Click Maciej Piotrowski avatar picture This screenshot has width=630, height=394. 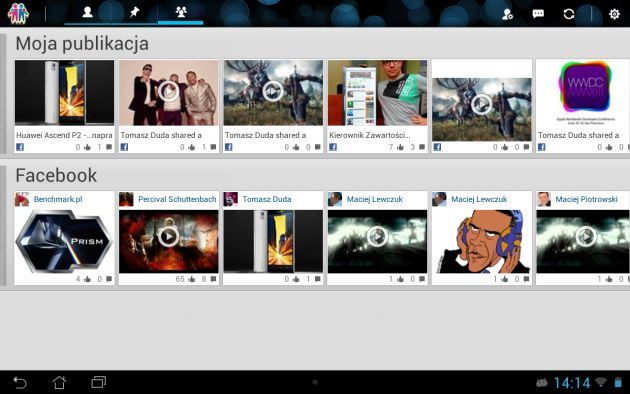click(x=544, y=199)
